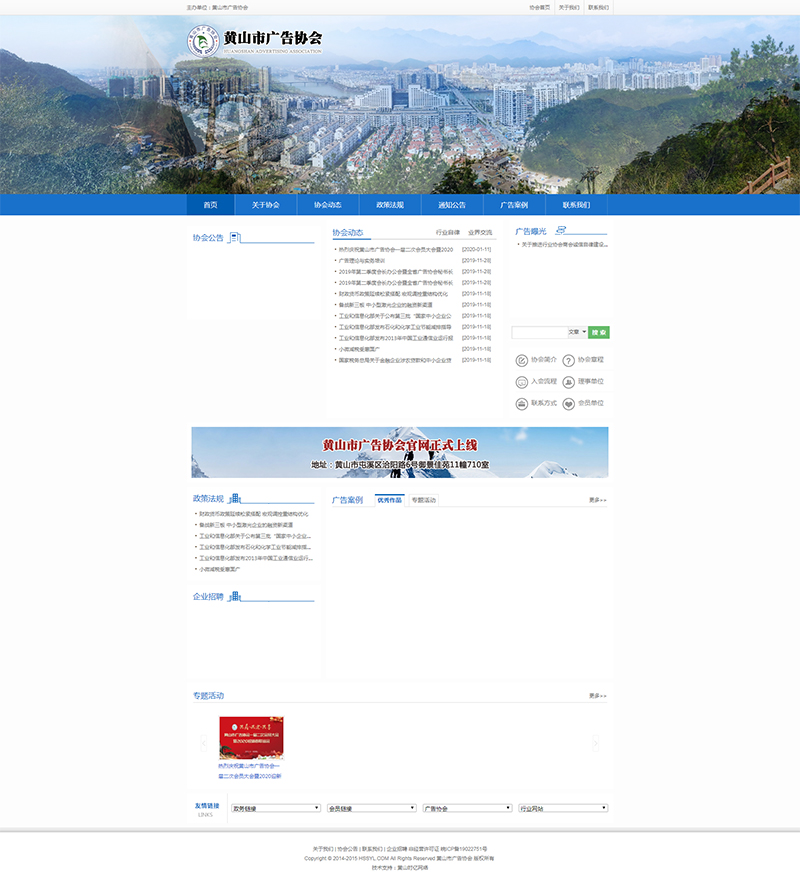Image resolution: width=800 pixels, height=887 pixels.
Task: Switch to the 专题活动 tab
Action: click(423, 500)
